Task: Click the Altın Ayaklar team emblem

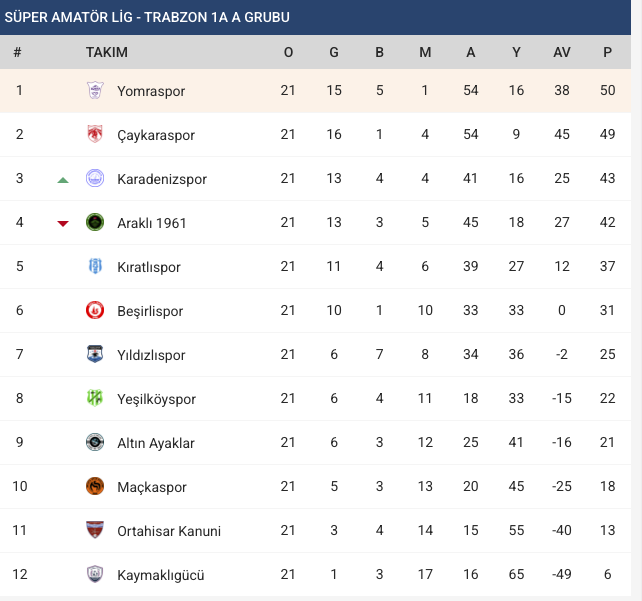Action: click(x=95, y=443)
